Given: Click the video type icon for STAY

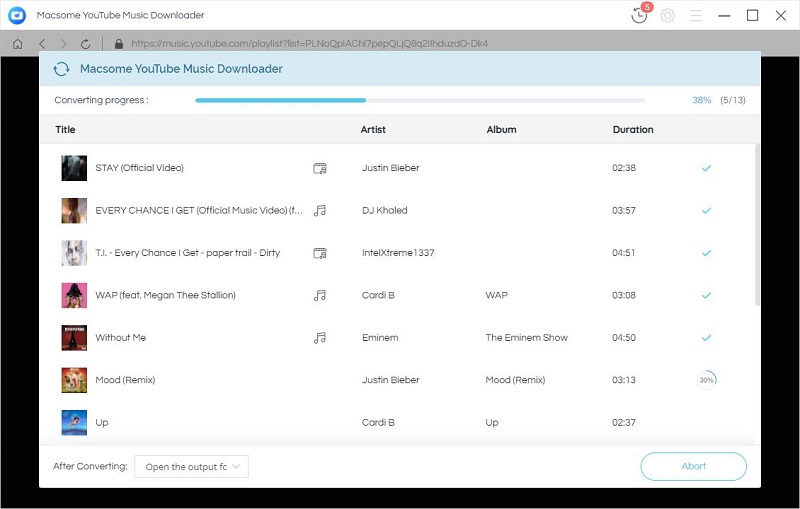Looking at the screenshot, I should pyautogui.click(x=320, y=168).
